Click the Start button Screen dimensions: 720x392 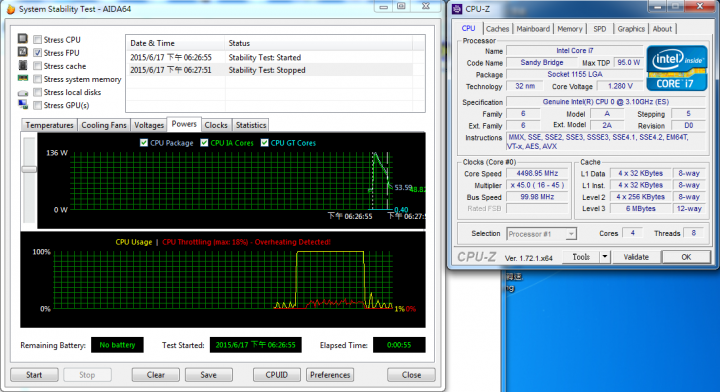coord(34,375)
